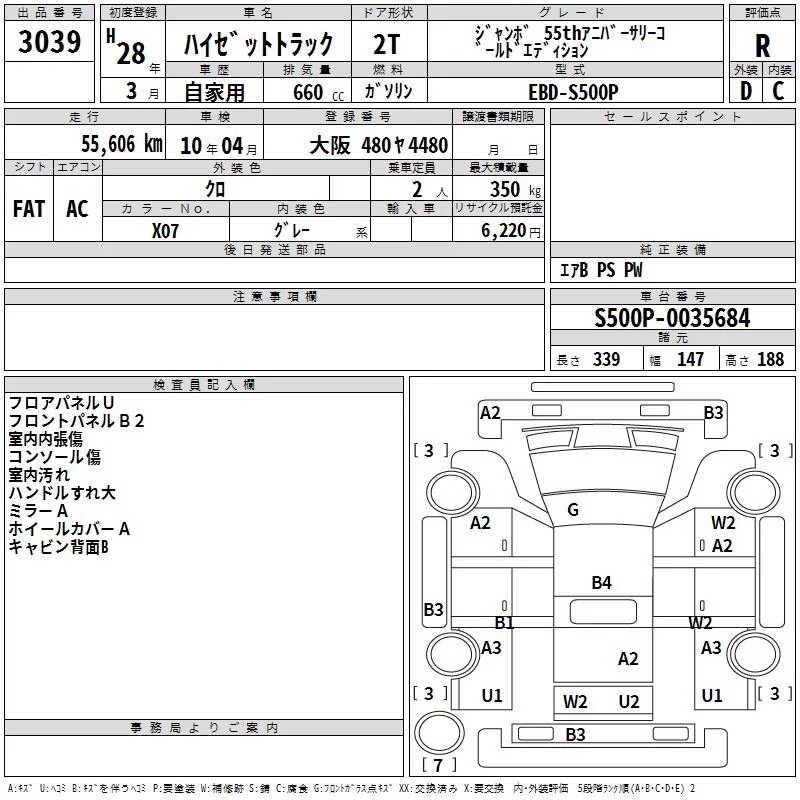Image resolution: width=800 pixels, height=800 pixels.
Task: Select the note ハンドルすれ大
Action: (62, 492)
